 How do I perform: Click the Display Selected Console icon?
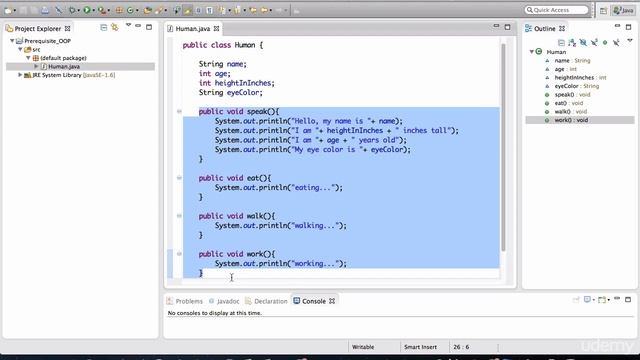(x=587, y=300)
